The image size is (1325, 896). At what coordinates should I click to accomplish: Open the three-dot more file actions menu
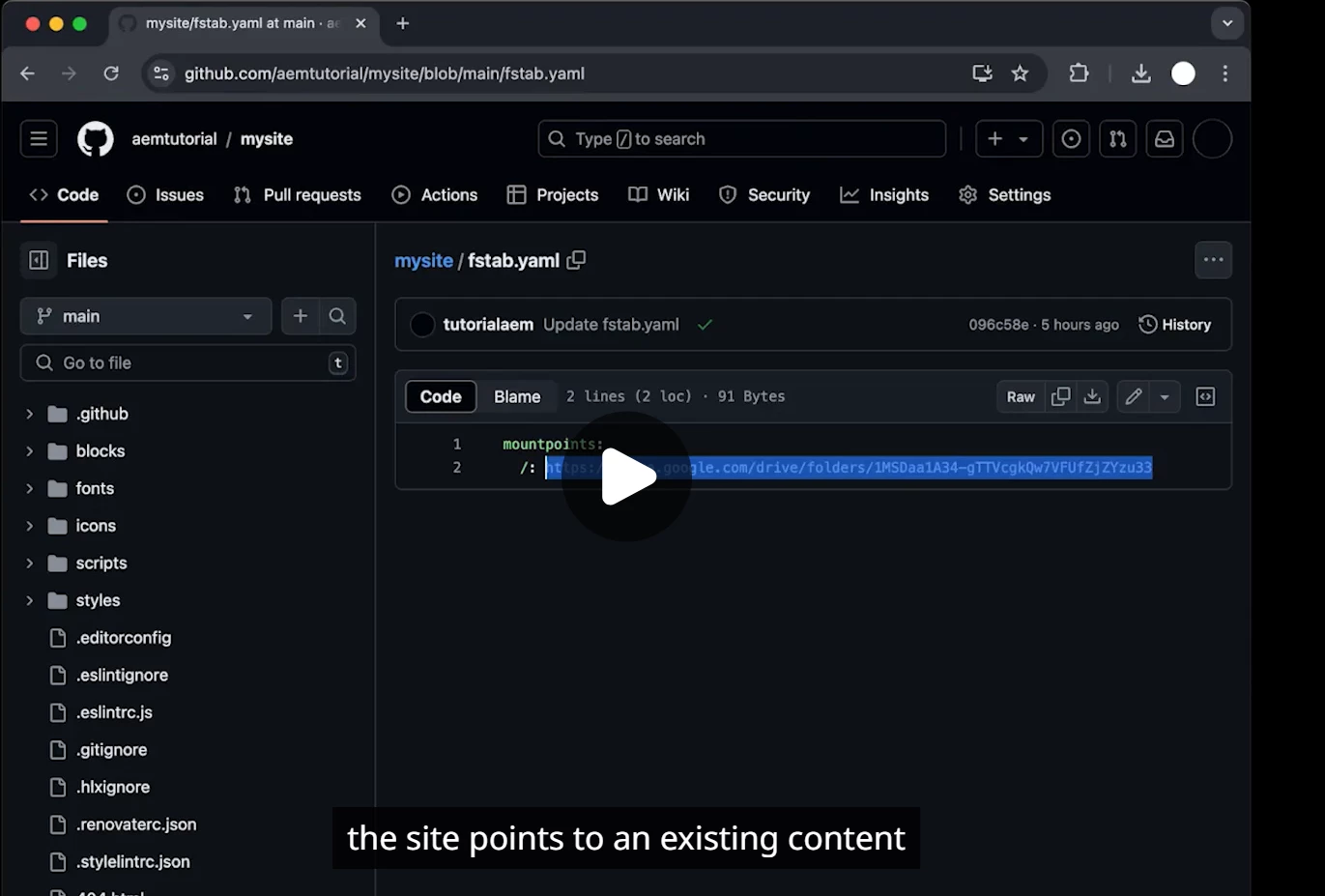tap(1213, 260)
